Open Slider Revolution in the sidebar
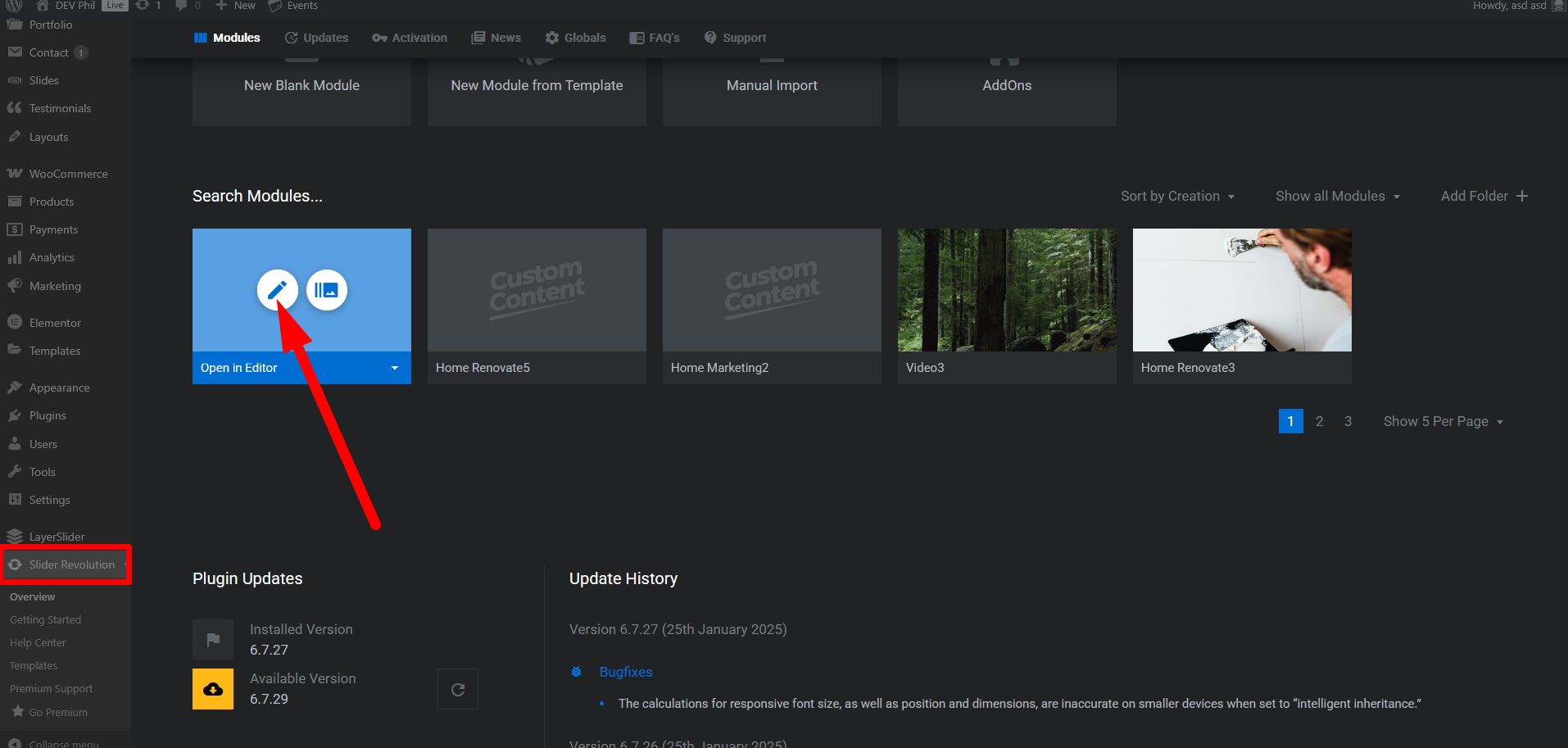Image resolution: width=1568 pixels, height=748 pixels. [x=71, y=564]
